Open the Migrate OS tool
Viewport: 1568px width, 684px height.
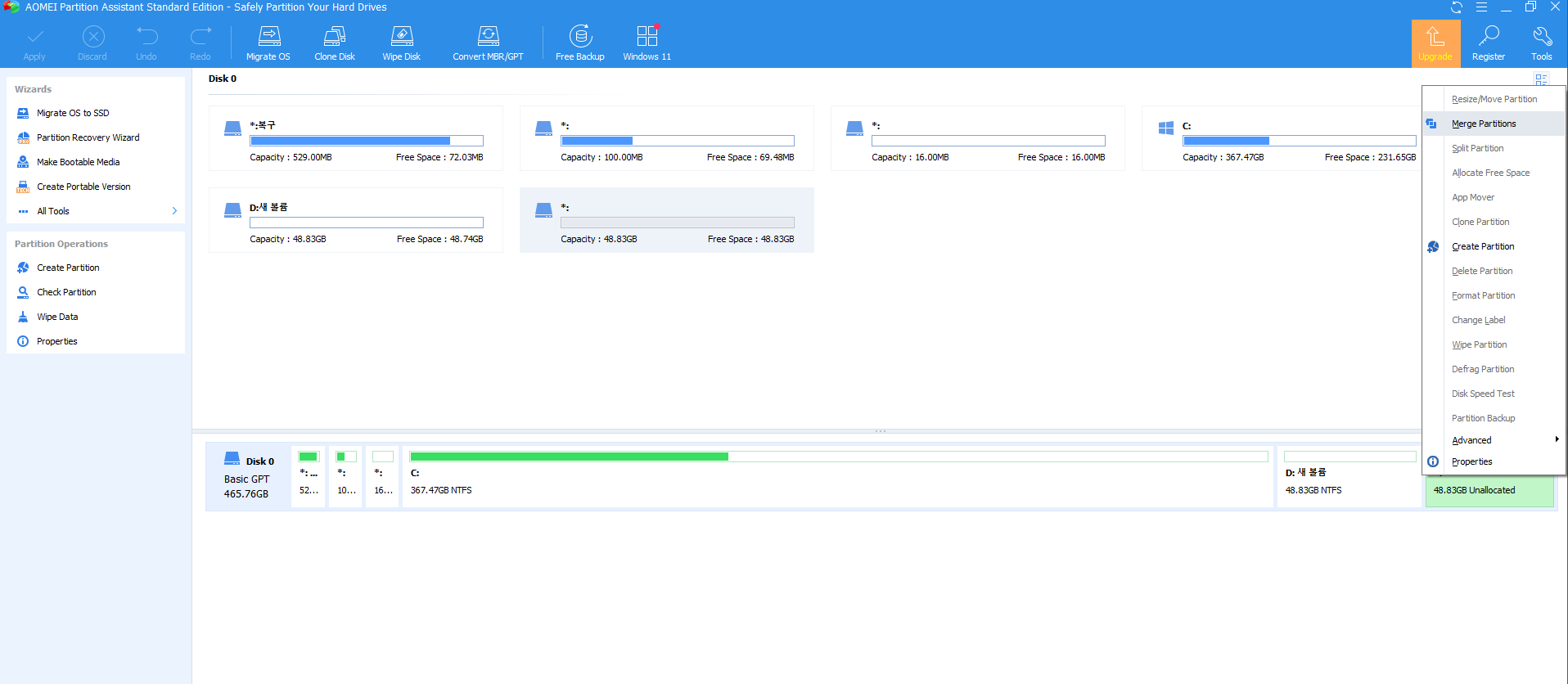[268, 43]
